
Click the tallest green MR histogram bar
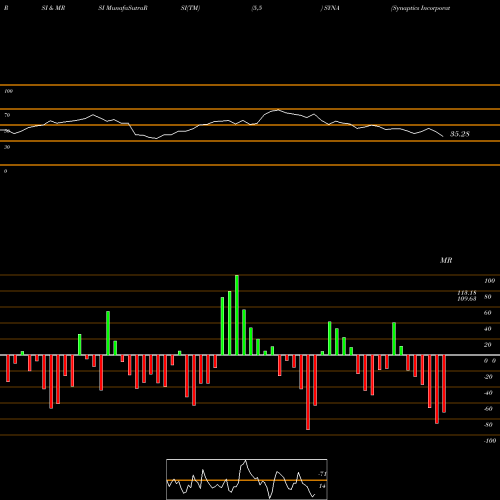[237, 315]
